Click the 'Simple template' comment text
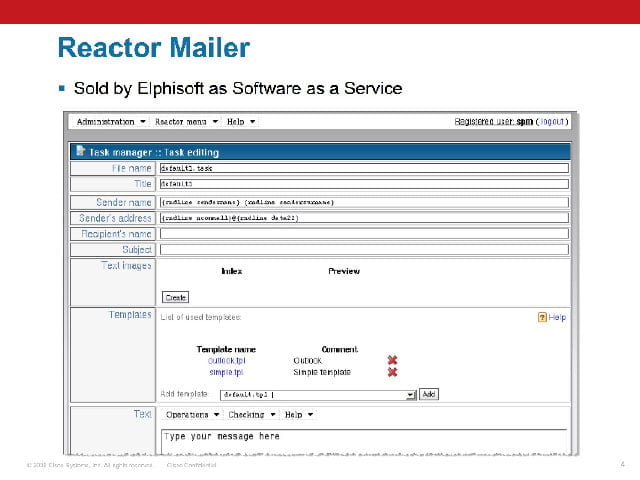The image size is (640, 480). tap(322, 372)
